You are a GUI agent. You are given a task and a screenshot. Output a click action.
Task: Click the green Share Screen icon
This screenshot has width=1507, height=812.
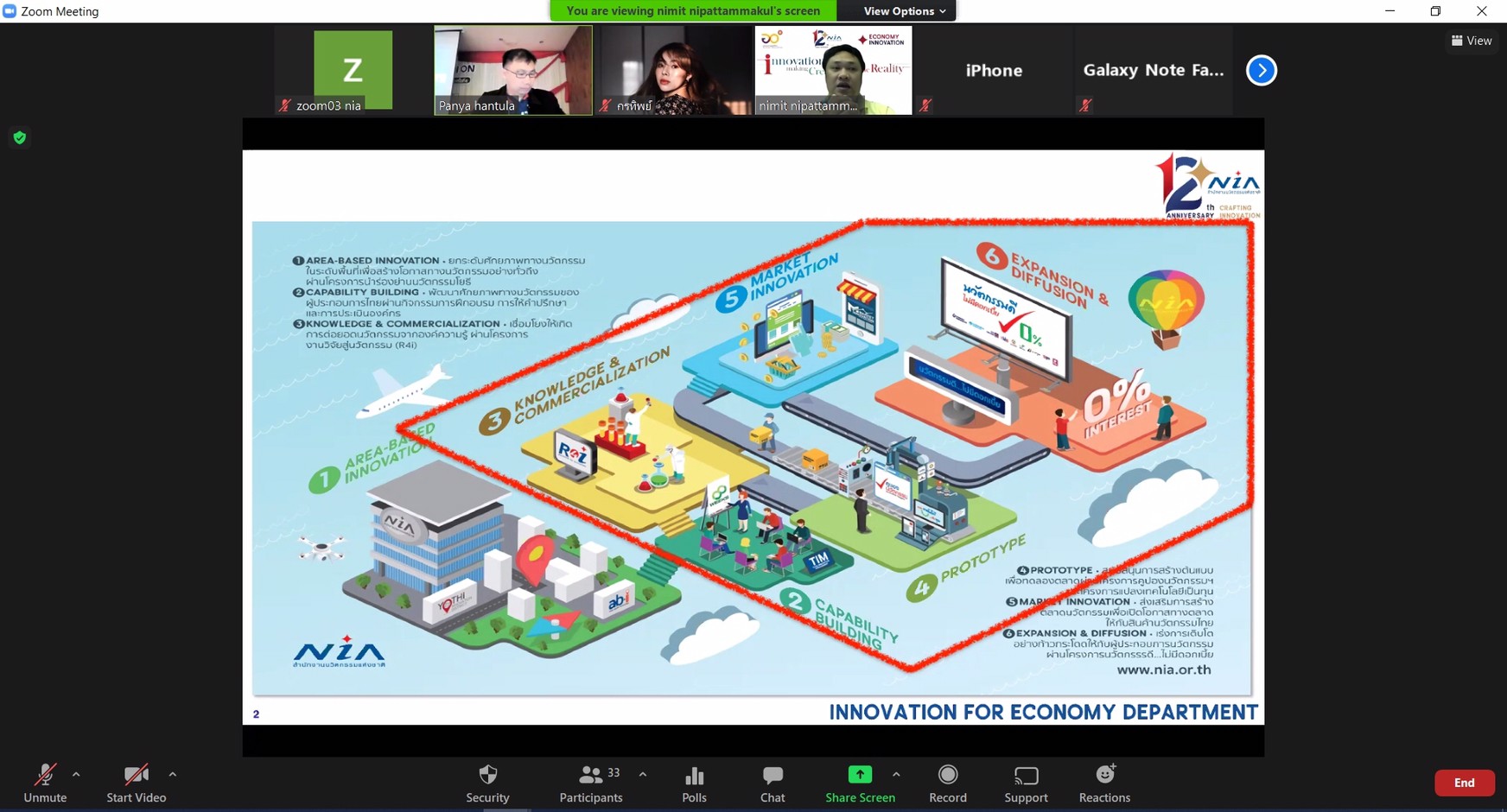[x=860, y=774]
